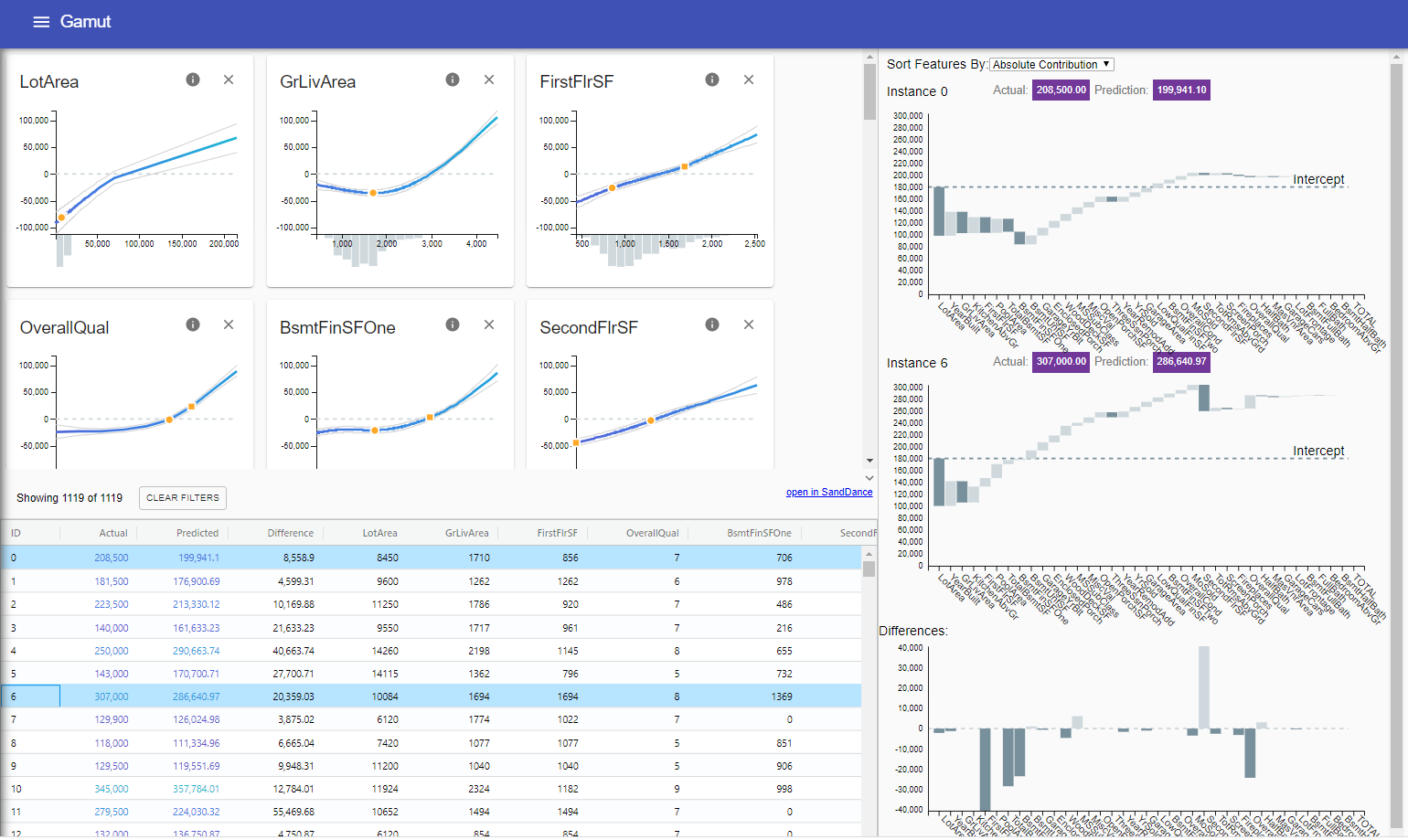View info about the LotArea chart

pyautogui.click(x=193, y=80)
